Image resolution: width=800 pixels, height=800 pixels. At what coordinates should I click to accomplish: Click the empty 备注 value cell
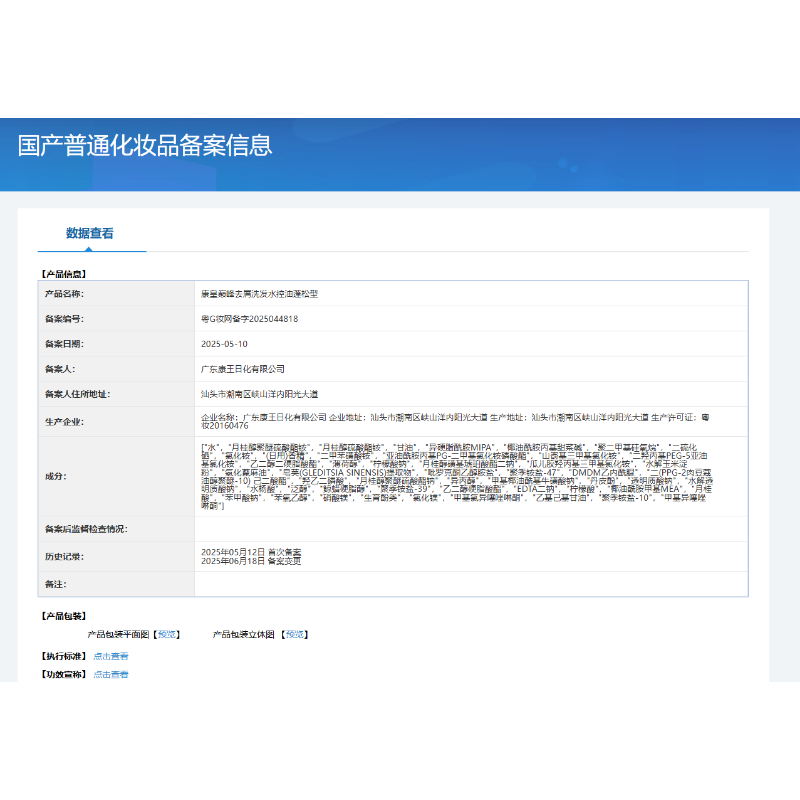click(470, 584)
